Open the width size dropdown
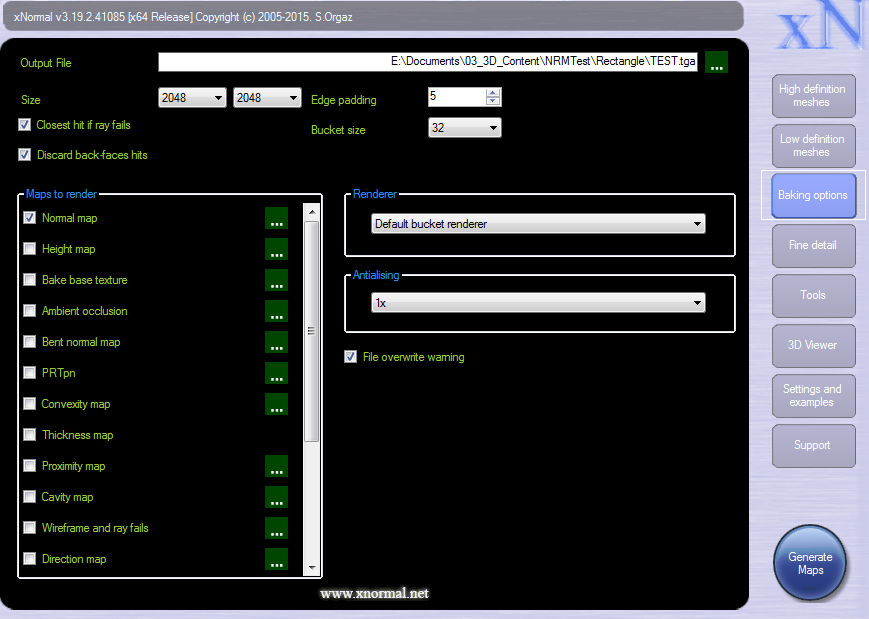The image size is (869, 619). coord(192,98)
